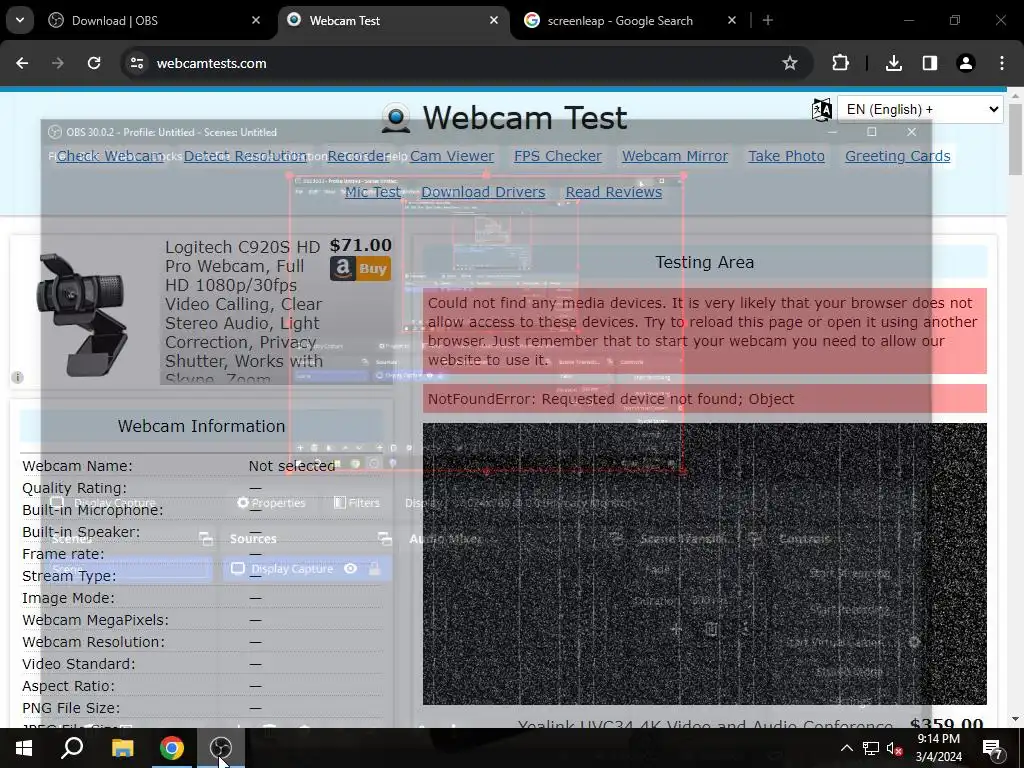Open a new Chrome tab
The height and width of the screenshot is (768, 1024).
pyautogui.click(x=768, y=20)
